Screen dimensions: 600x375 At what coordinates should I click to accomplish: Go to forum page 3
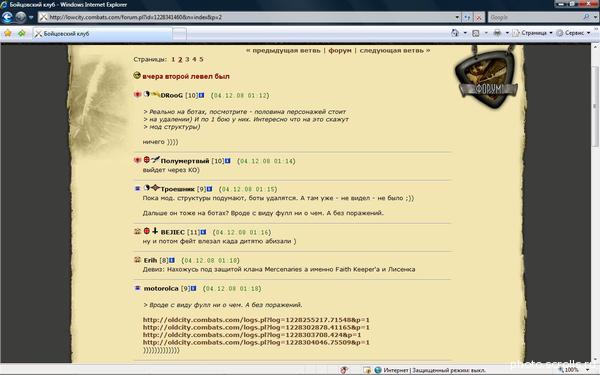pyautogui.click(x=187, y=59)
